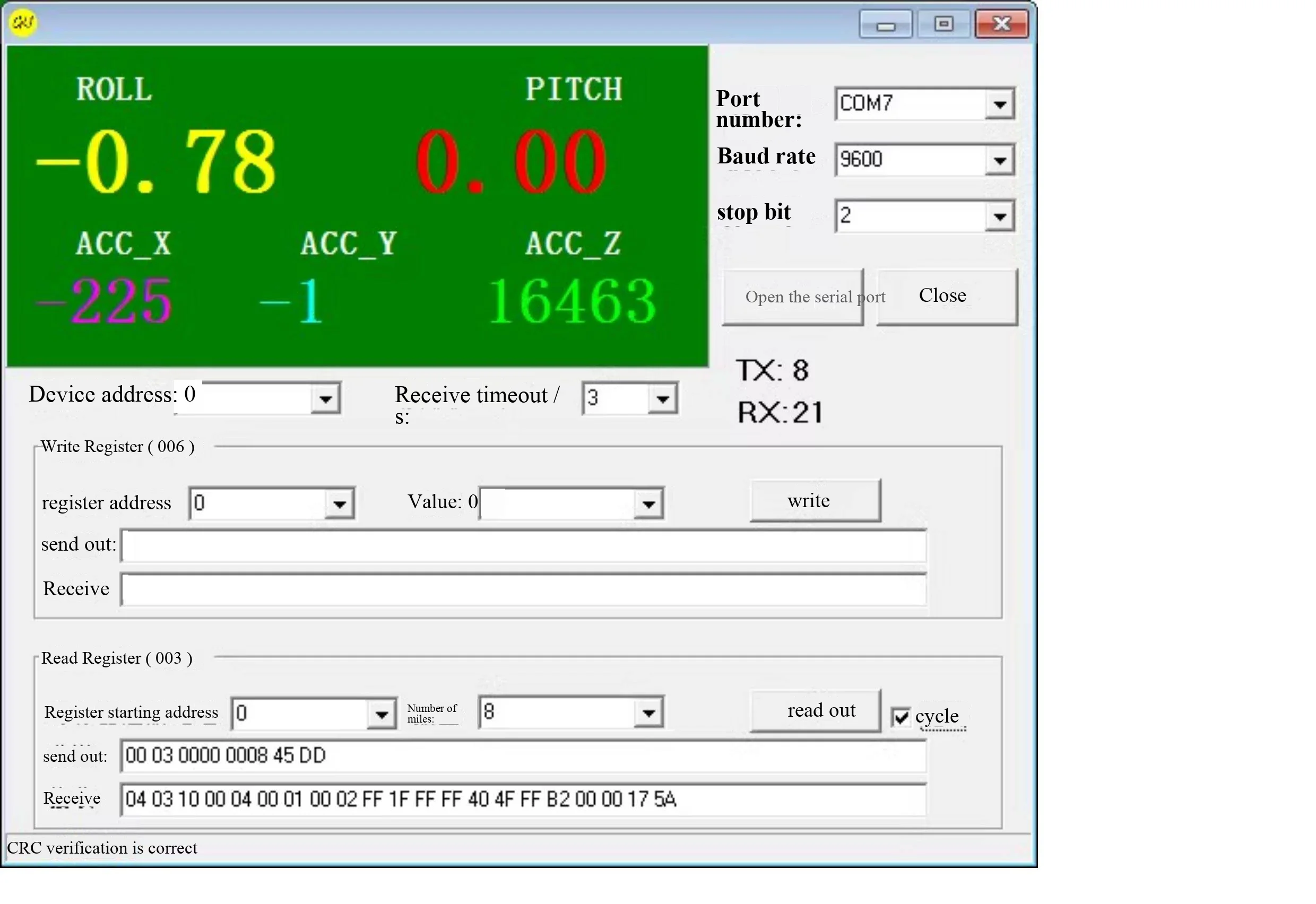Maximize the serial tool window
The width and height of the screenshot is (1316, 904).
pyautogui.click(x=943, y=24)
